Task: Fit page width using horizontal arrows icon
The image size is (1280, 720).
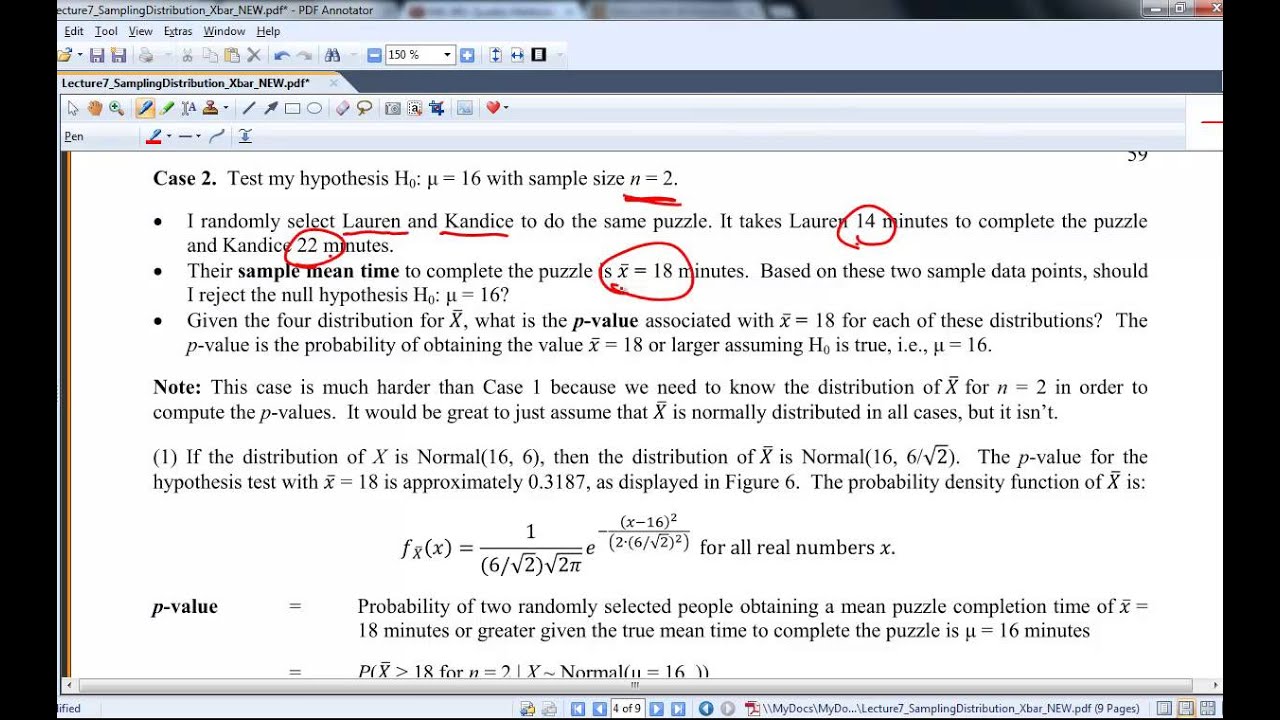Action: pyautogui.click(x=517, y=55)
